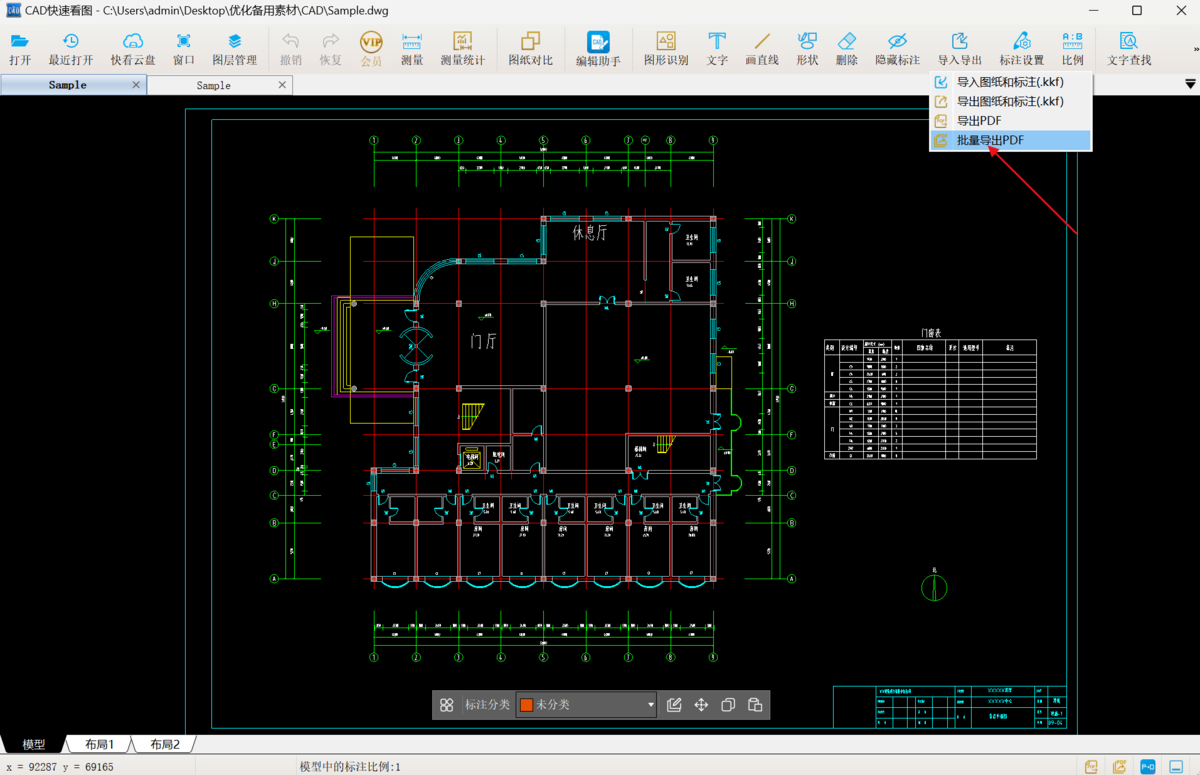
Task: Toggle the blue P-D button in status bar
Action: [1148, 766]
